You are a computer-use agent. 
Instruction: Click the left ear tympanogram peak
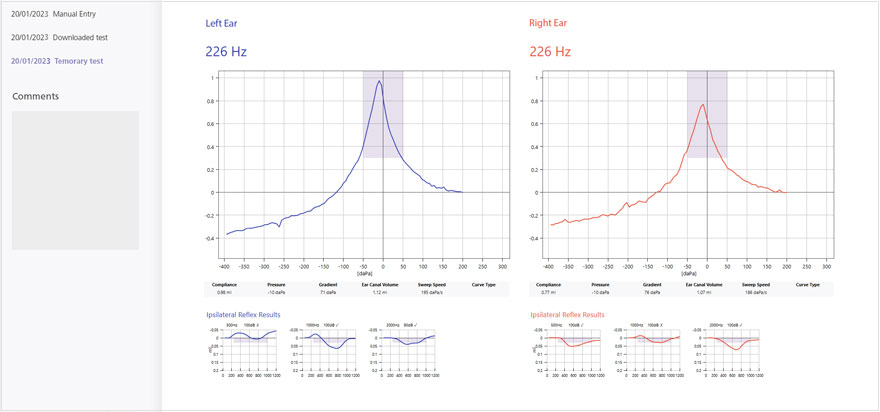coord(379,83)
